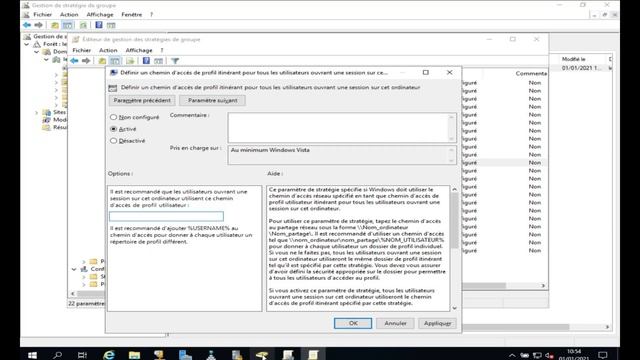Toggle action pane icon in Gestion de stratégie toolbar
Viewport: 640px width, 360px height.
(x=111, y=25)
